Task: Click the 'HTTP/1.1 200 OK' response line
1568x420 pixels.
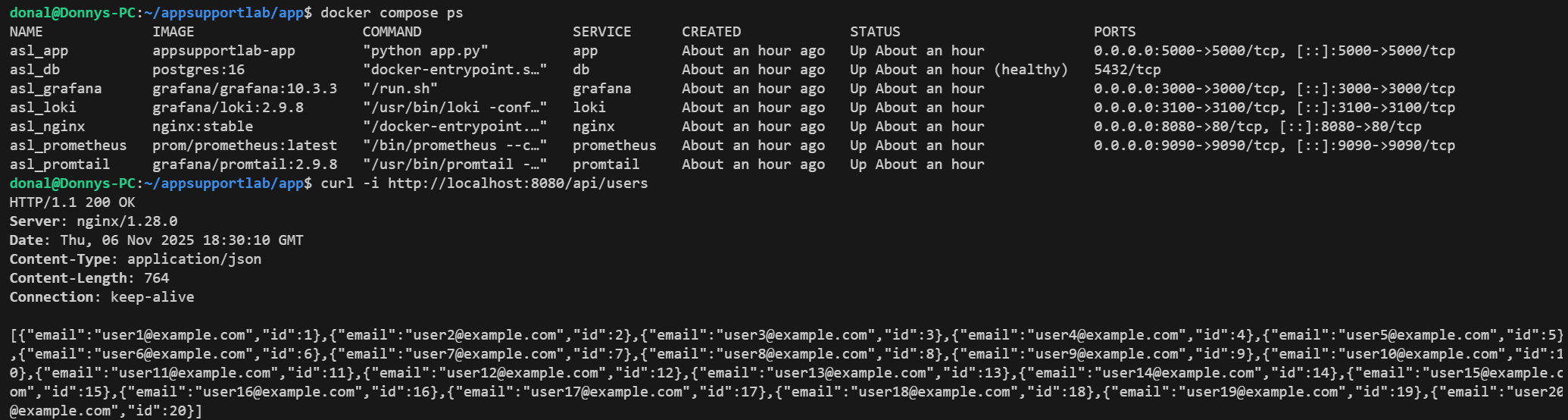Action: click(x=72, y=202)
